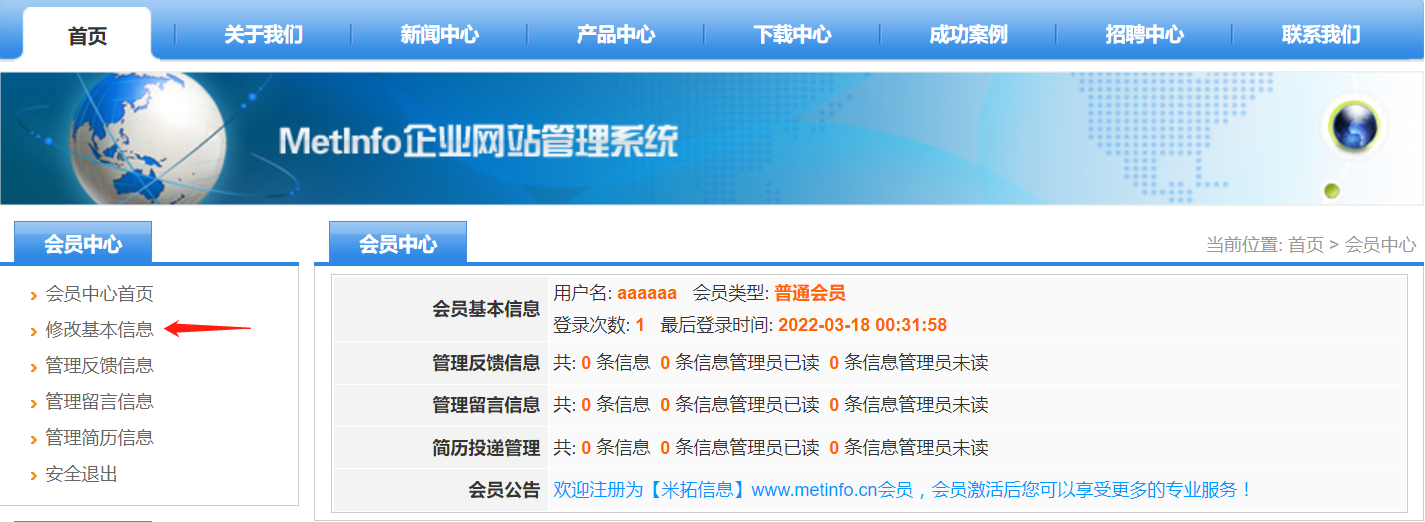Image resolution: width=1425 pixels, height=522 pixels.
Task: Click the 会员中心 sidebar panel header
Action: click(83, 243)
